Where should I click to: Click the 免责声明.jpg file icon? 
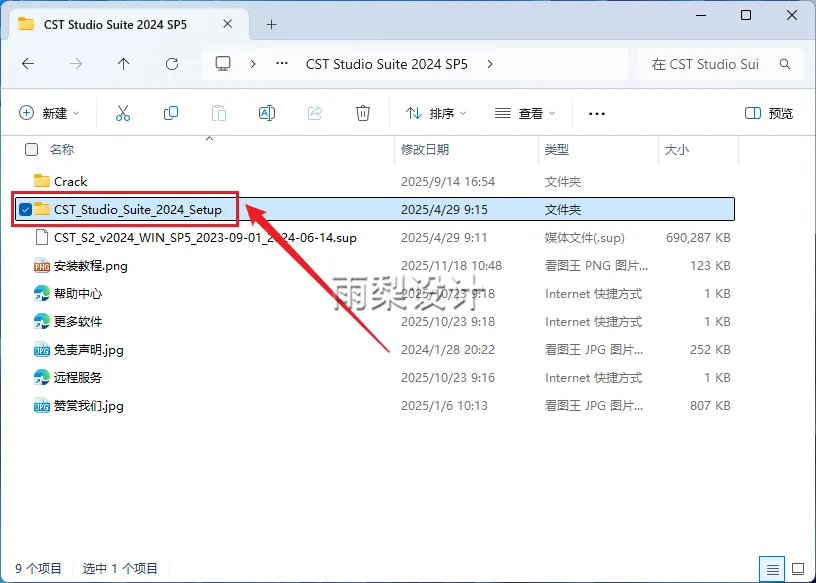click(x=42, y=350)
